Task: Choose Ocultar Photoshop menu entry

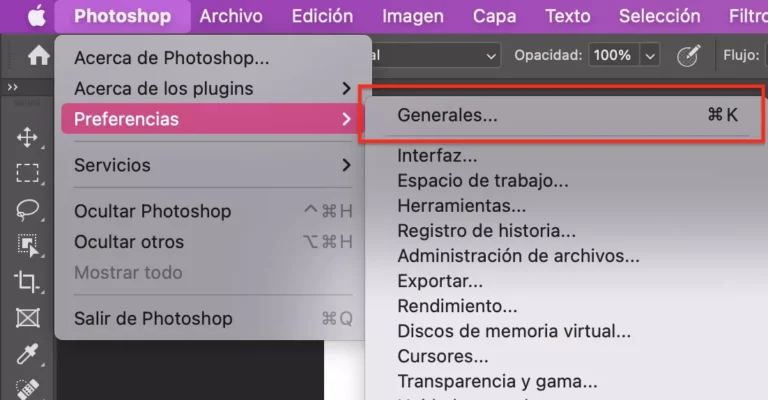Action: 152,211
